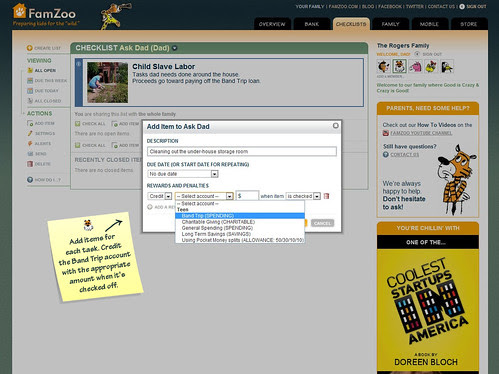The height and width of the screenshot is (374, 499).
Task: Select the All Closed view icon
Action: [30, 101]
